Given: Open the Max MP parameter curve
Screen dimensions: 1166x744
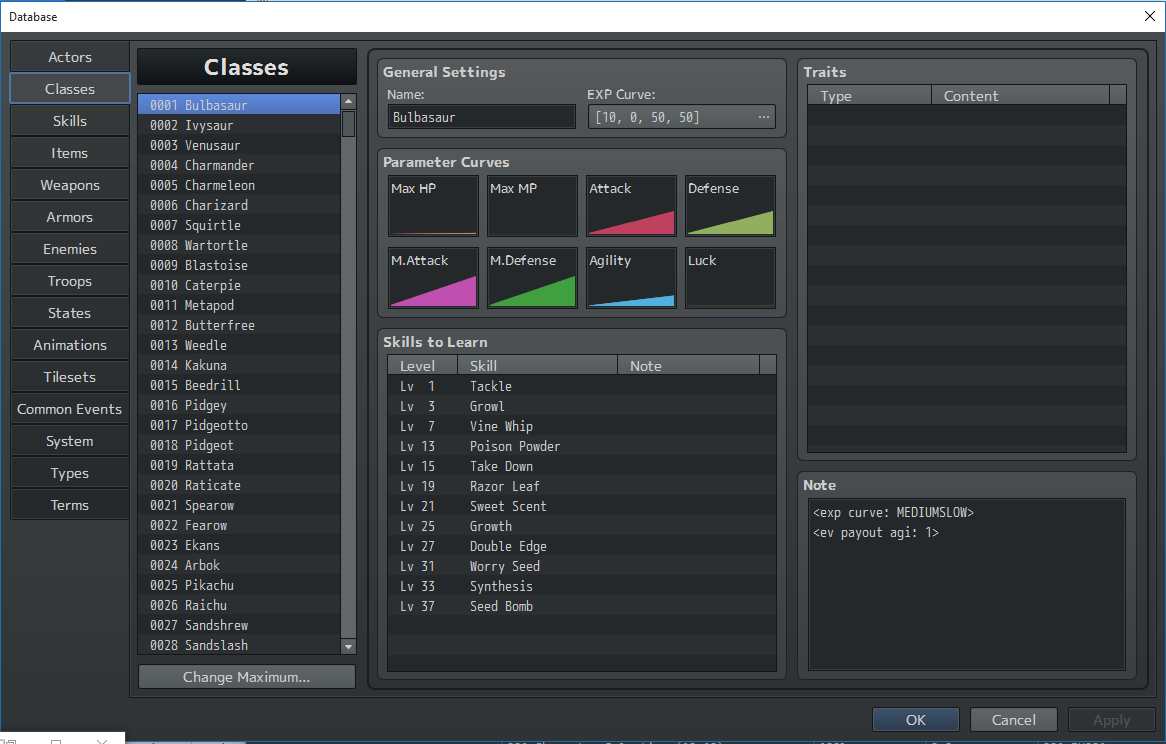Looking at the screenshot, I should point(532,206).
